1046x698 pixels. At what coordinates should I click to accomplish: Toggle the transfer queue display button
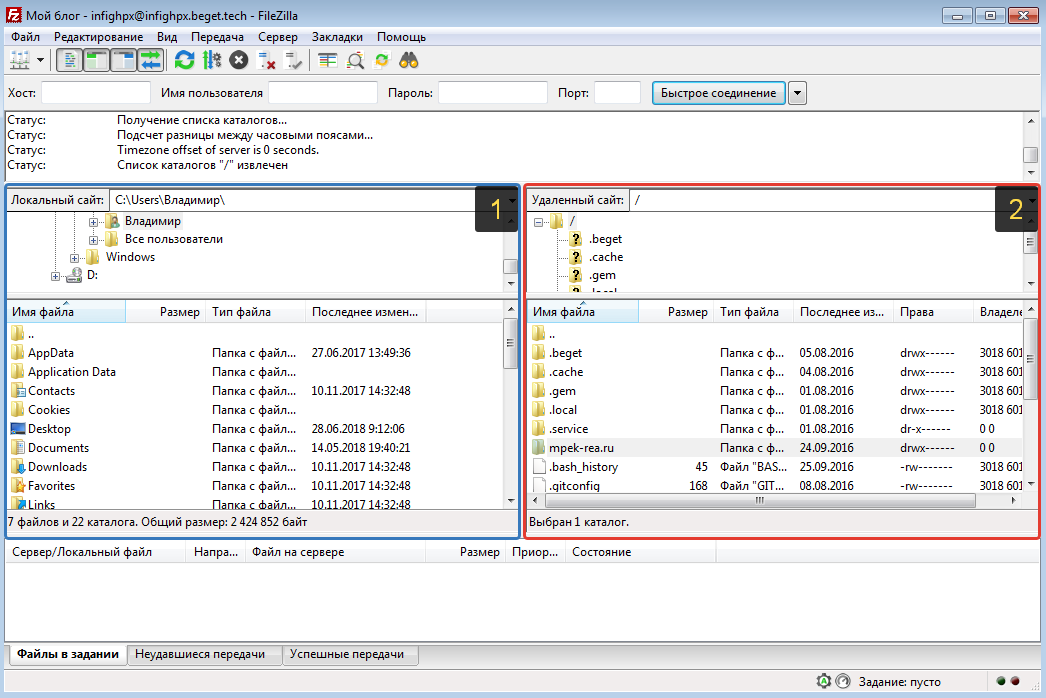(150, 60)
